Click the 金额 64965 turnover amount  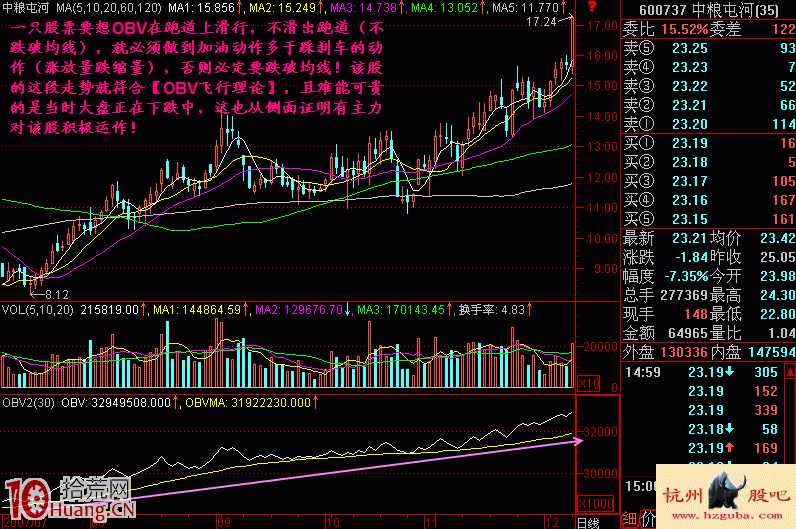coord(665,333)
